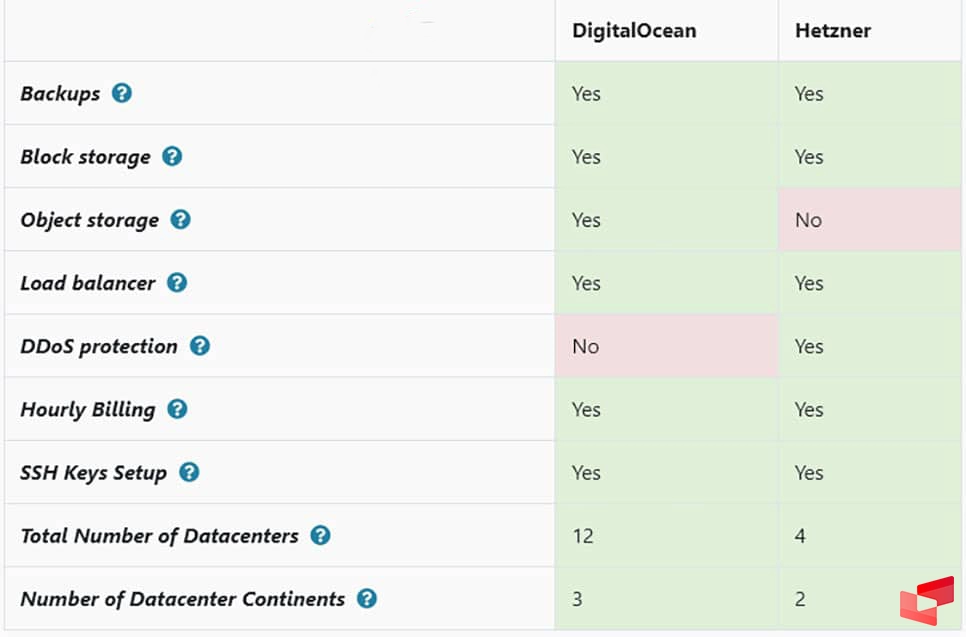This screenshot has height=637, width=966.
Task: Click the help icon next to Backups
Action: click(x=121, y=93)
